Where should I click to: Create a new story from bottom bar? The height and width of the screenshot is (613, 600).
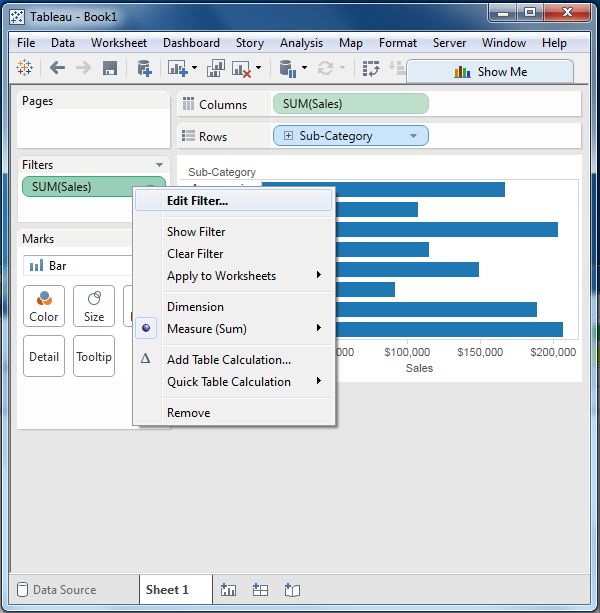click(292, 590)
